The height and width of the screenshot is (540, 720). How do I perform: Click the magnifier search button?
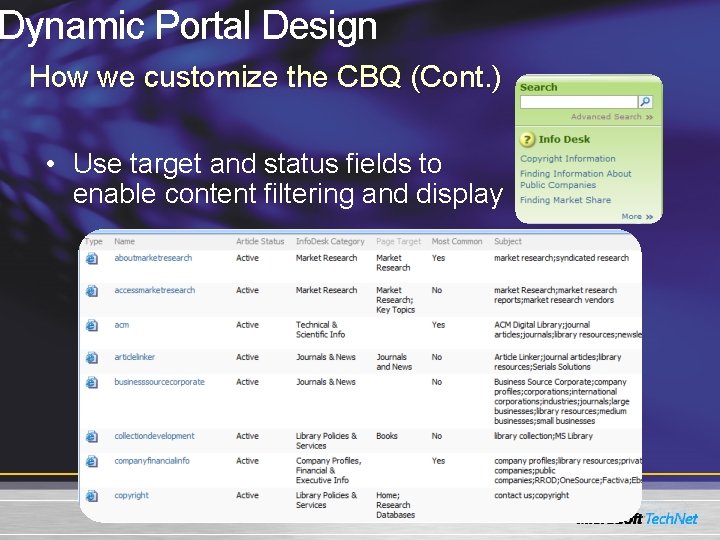(x=645, y=101)
